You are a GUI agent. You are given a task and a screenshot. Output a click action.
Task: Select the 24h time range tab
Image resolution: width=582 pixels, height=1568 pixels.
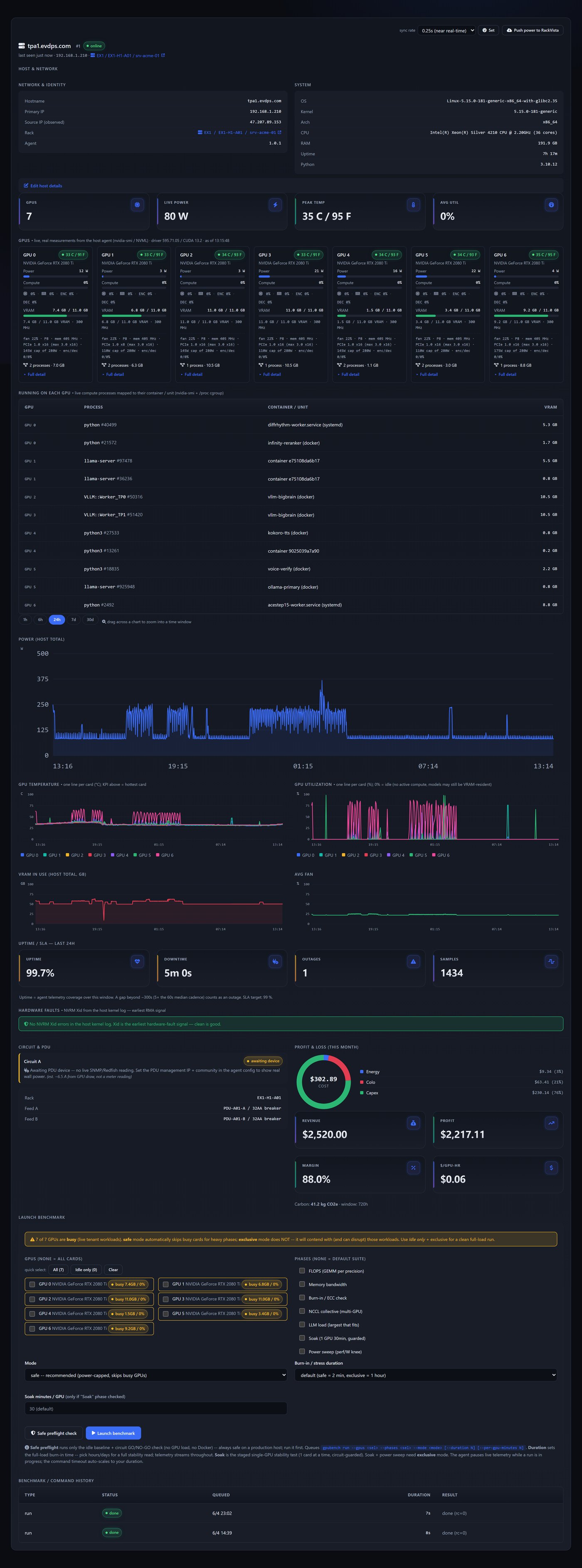(x=57, y=620)
